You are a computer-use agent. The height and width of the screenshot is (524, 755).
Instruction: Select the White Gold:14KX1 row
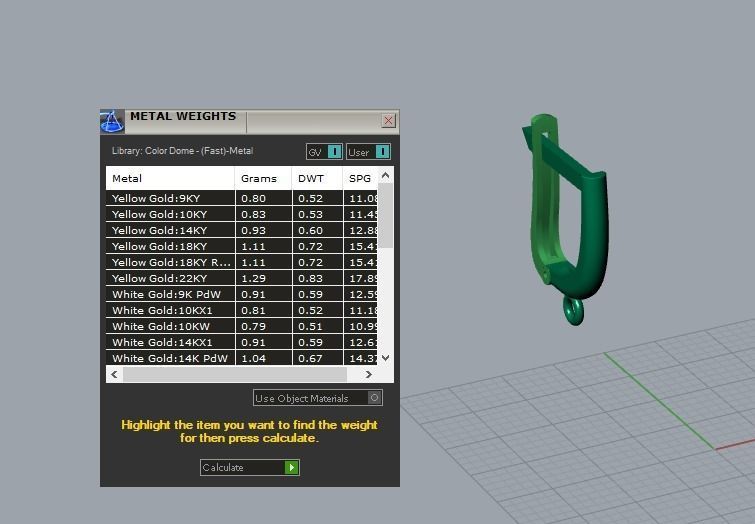[x=242, y=342]
